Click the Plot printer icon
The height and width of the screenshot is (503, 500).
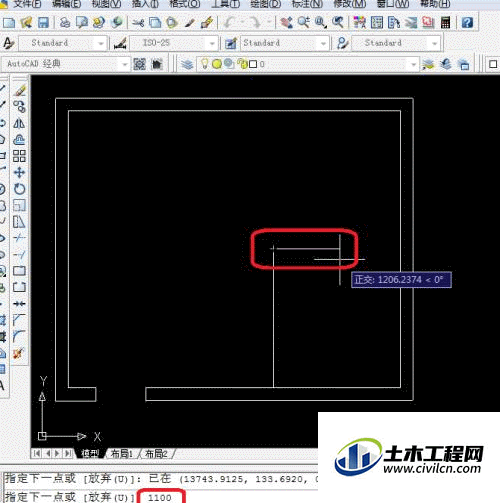[x=65, y=23]
